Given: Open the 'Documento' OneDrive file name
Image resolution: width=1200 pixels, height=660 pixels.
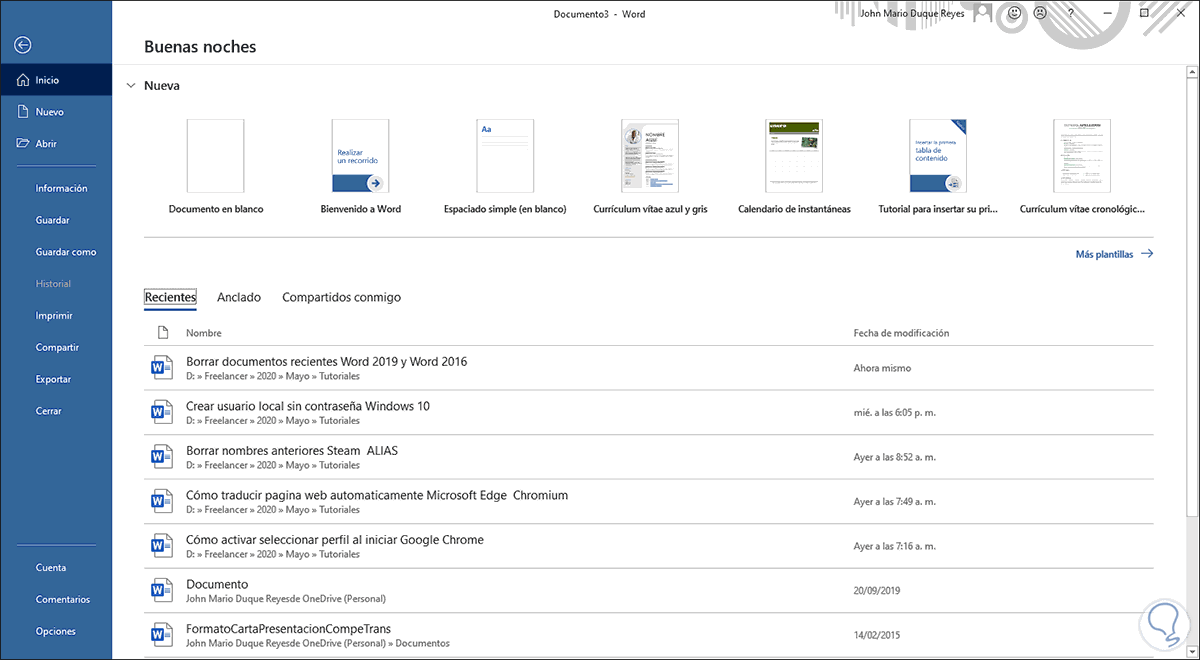Looking at the screenshot, I should (x=217, y=584).
